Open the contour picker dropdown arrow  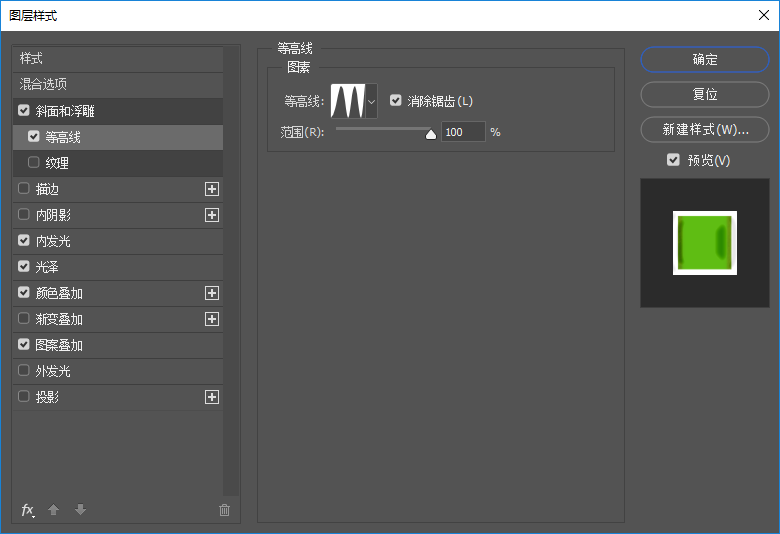click(371, 102)
